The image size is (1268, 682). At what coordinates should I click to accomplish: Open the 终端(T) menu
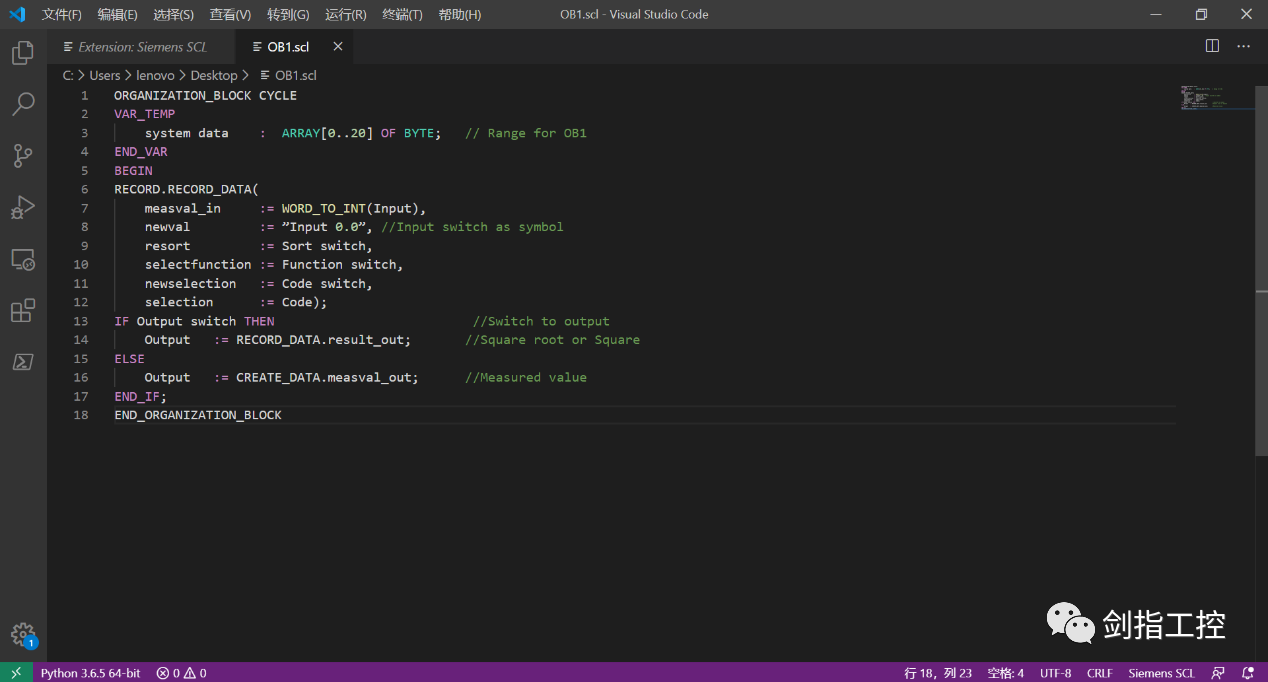click(x=403, y=14)
